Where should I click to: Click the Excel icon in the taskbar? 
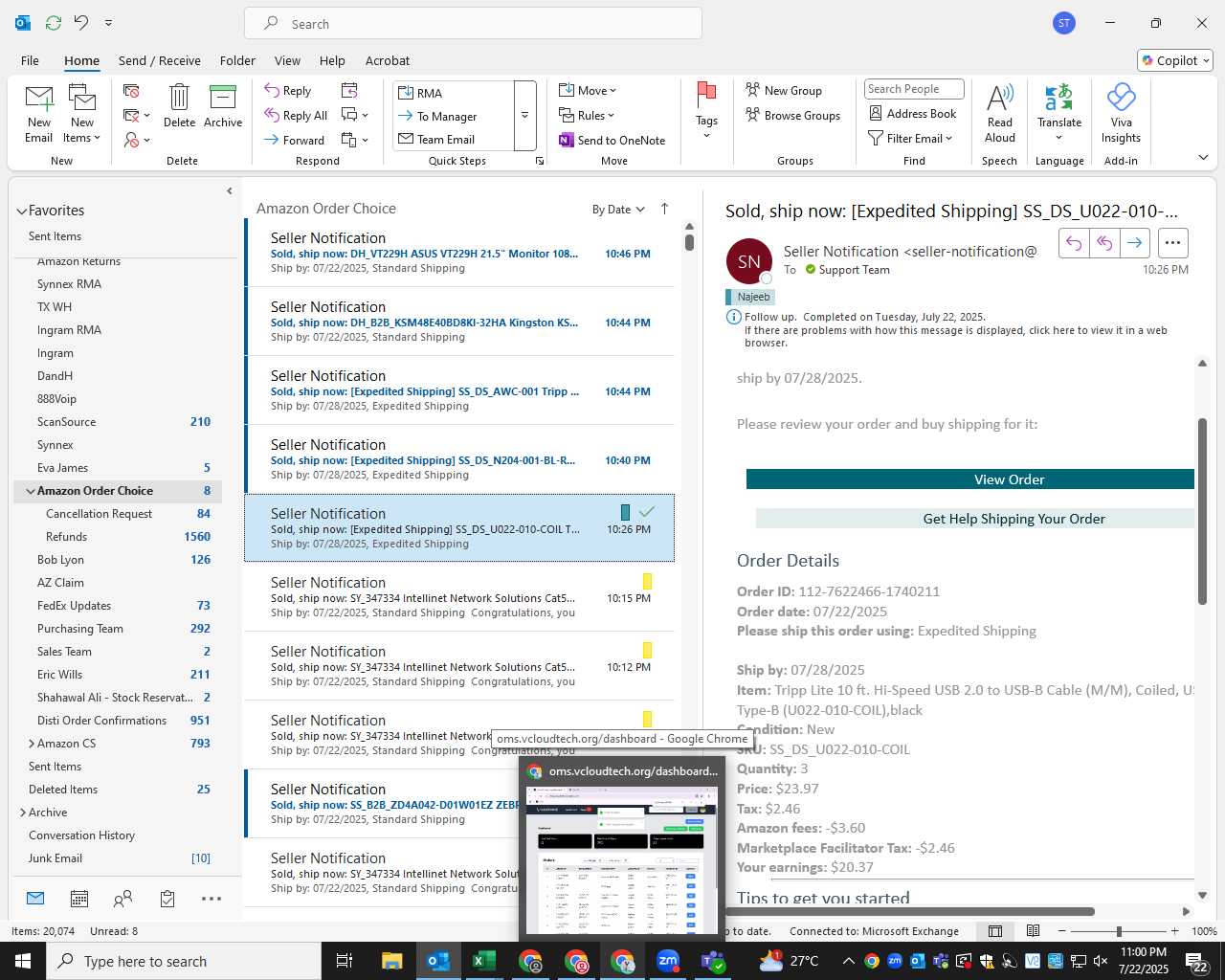click(484, 961)
